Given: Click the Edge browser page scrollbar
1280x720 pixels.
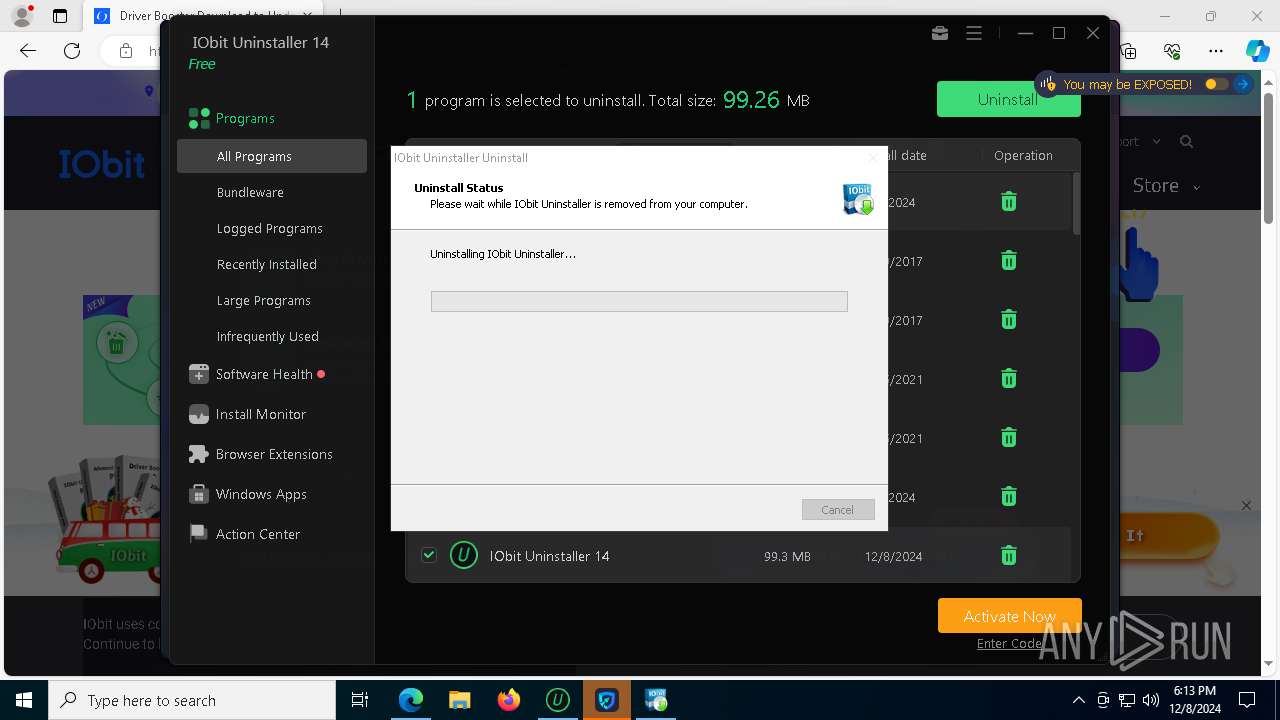Looking at the screenshot, I should (1270, 160).
